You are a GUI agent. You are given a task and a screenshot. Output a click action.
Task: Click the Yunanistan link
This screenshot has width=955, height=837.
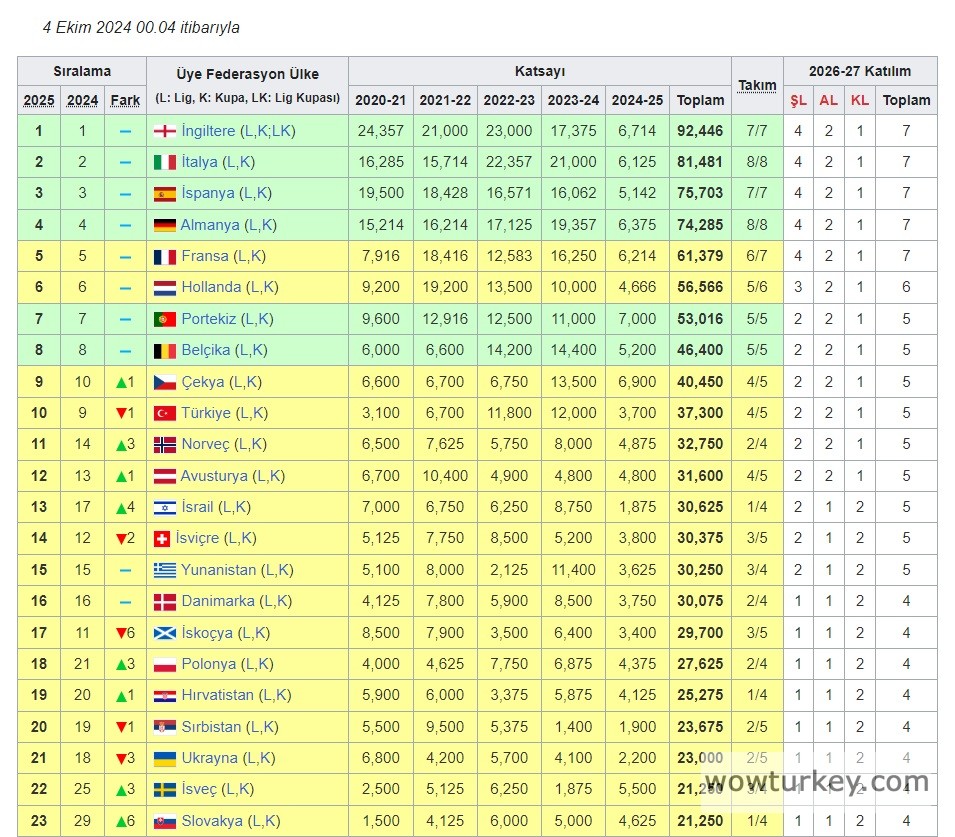click(218, 570)
